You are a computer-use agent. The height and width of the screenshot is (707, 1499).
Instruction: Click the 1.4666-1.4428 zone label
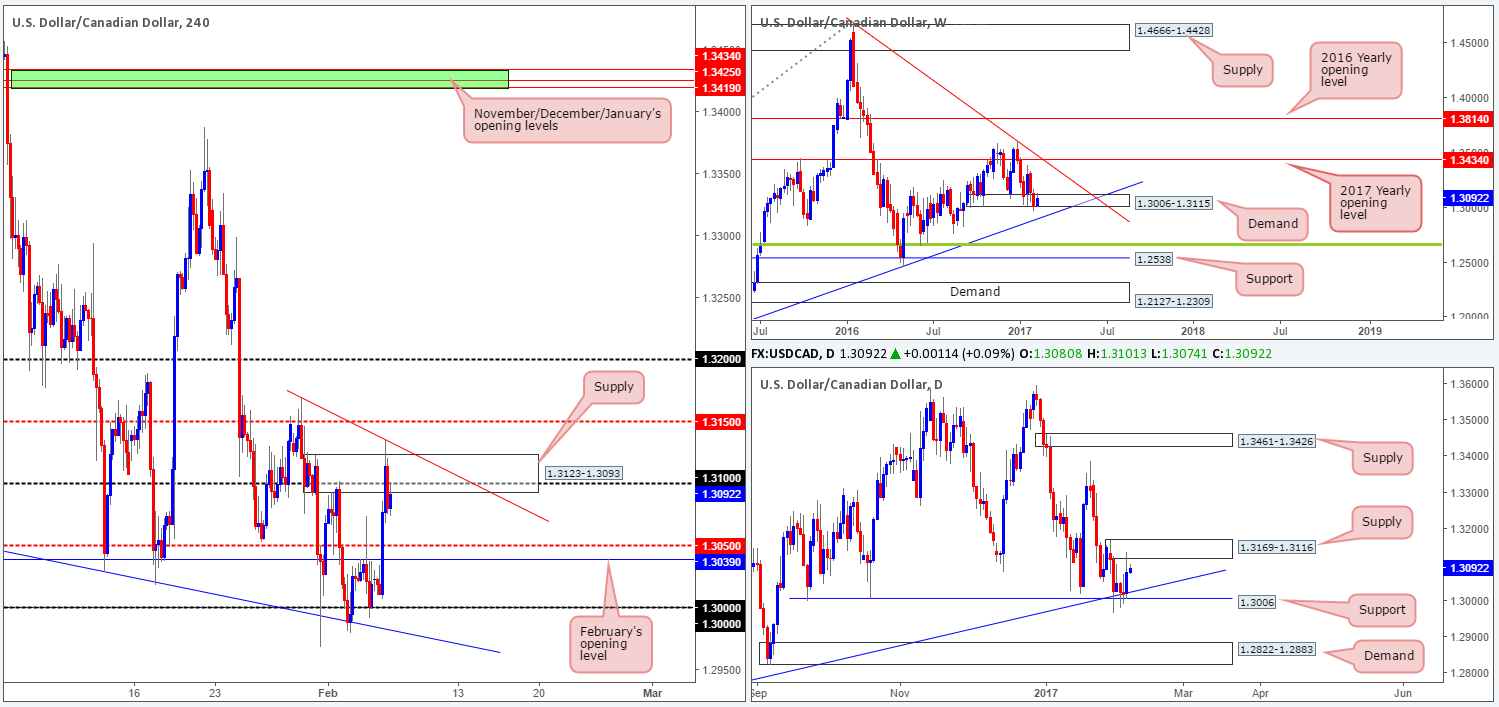click(1172, 32)
